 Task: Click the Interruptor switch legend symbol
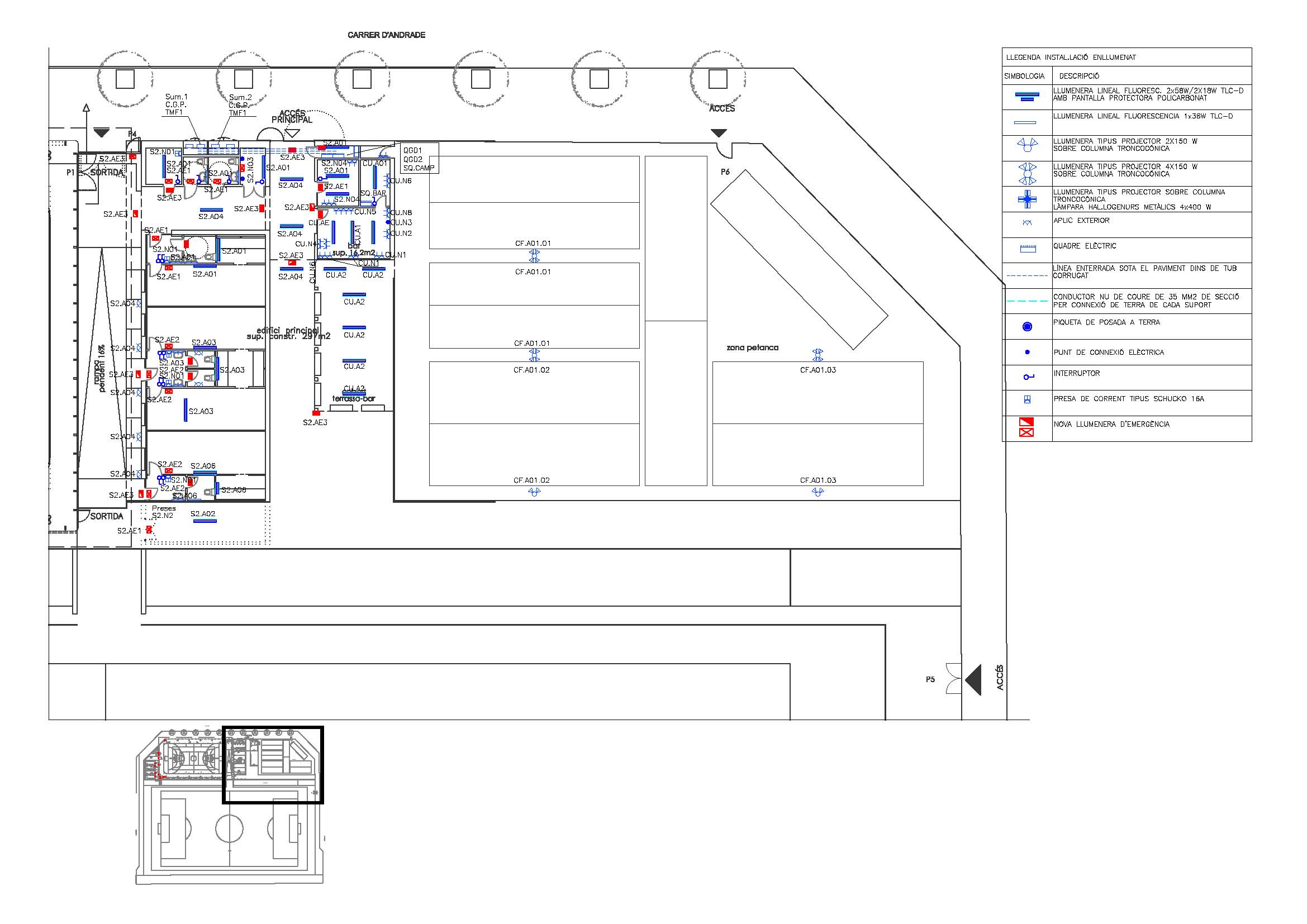click(1028, 377)
